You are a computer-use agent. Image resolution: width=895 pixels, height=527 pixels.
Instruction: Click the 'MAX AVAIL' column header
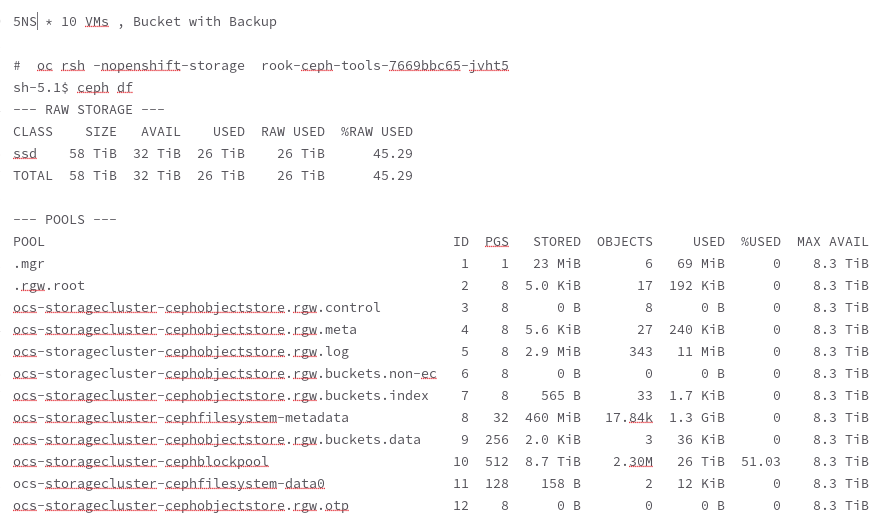[833, 241]
